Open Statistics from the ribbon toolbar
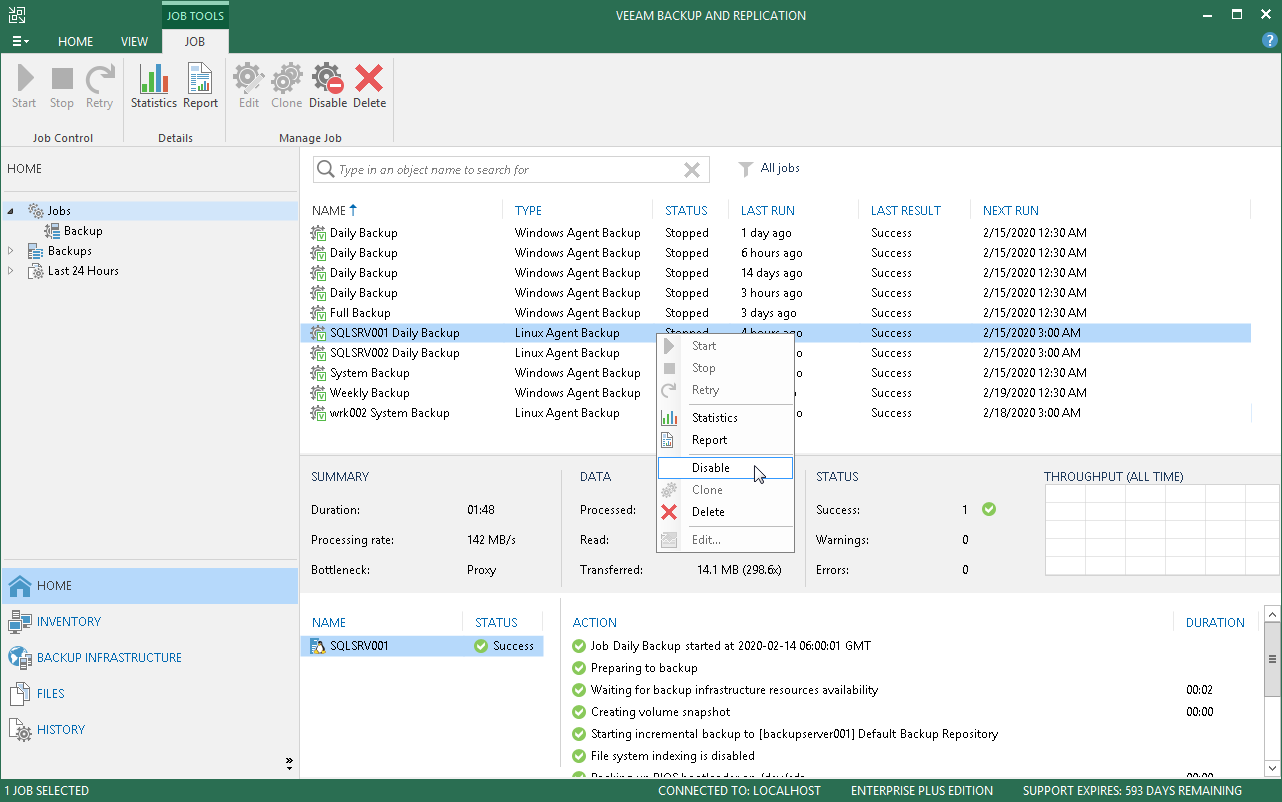The height and width of the screenshot is (802, 1282). click(x=153, y=86)
